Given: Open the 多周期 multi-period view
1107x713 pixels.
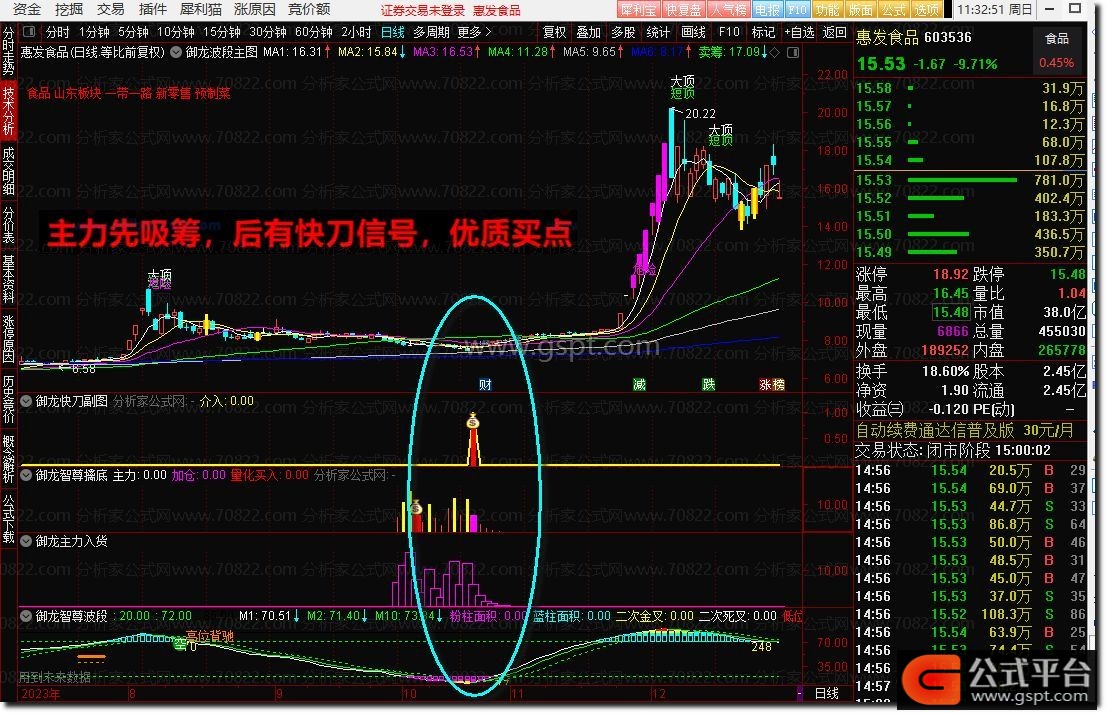Looking at the screenshot, I should pos(431,32).
